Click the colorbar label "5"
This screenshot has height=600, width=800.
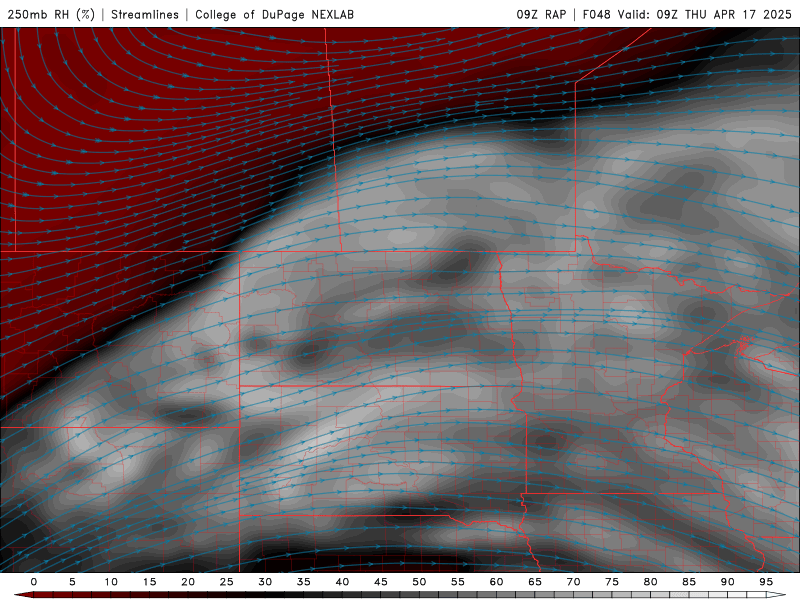(72, 582)
